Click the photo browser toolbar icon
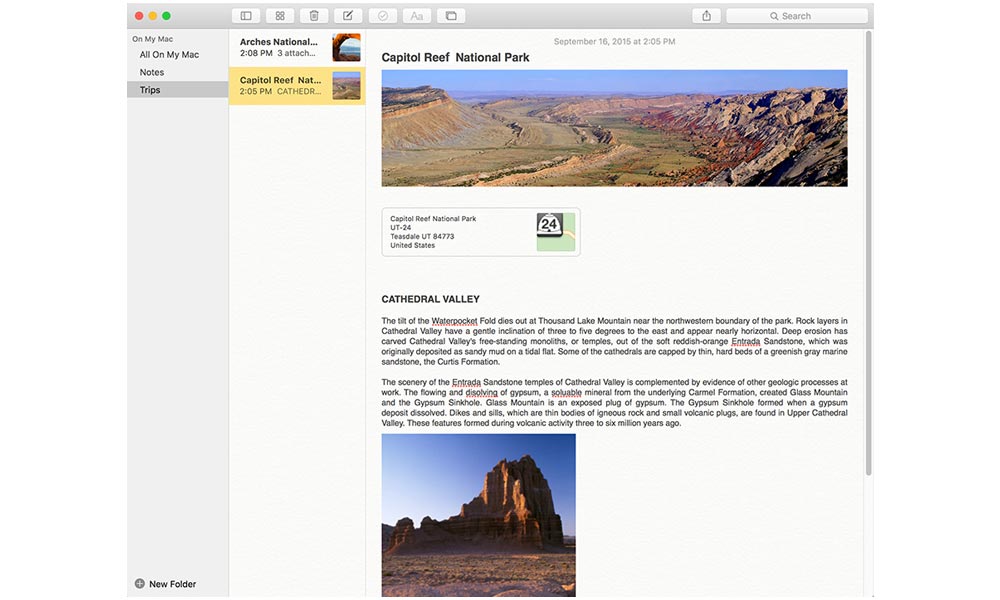The width and height of the screenshot is (1000, 600). (451, 16)
